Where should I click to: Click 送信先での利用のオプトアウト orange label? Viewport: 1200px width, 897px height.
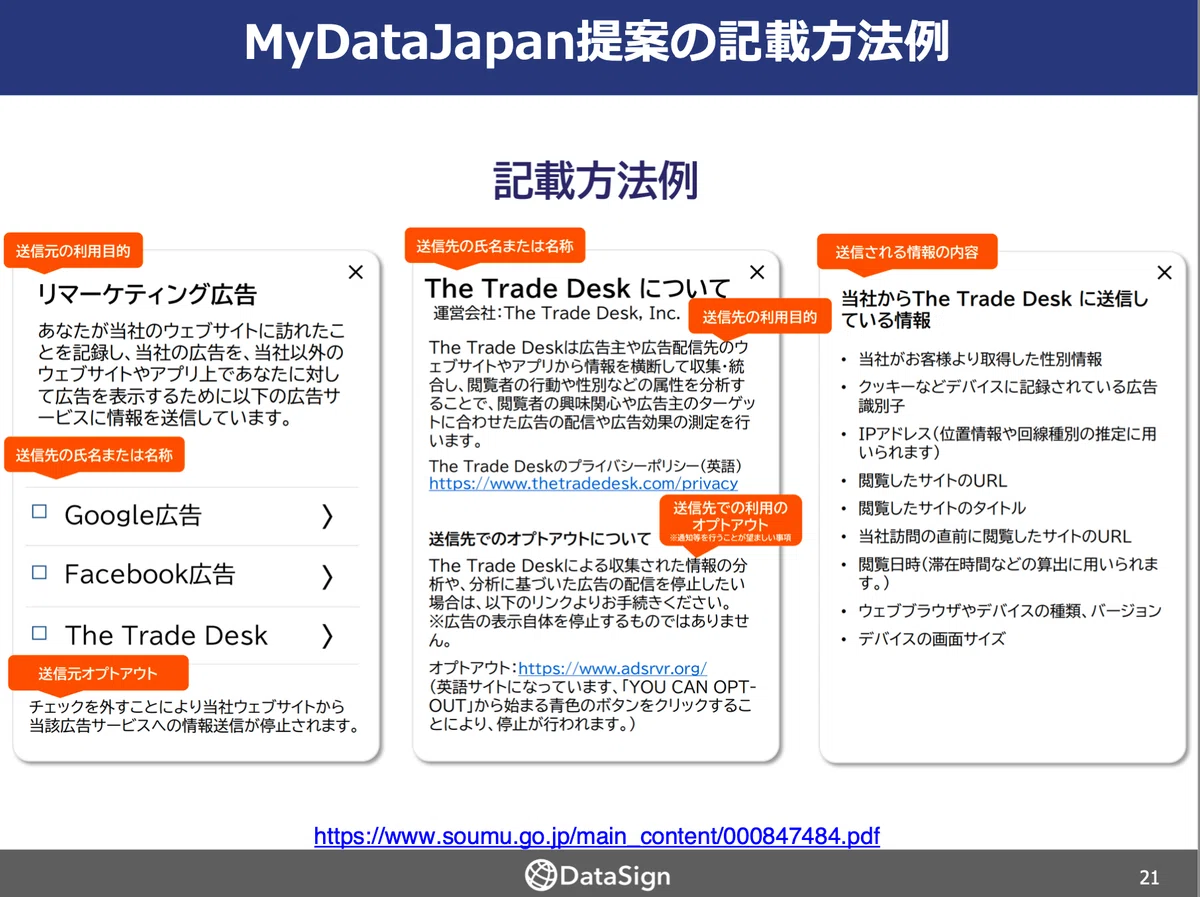tap(731, 520)
